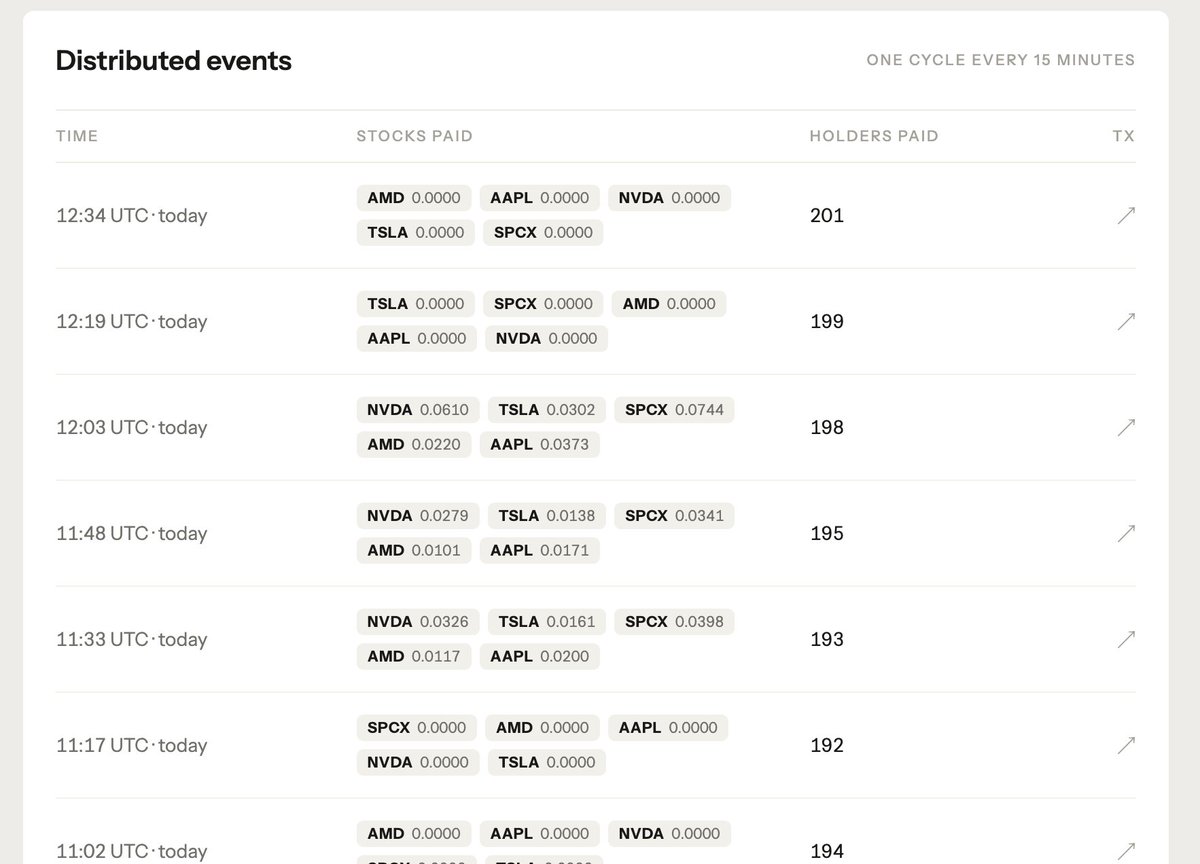Click holders paid value 194
Viewport: 1200px width, 864px height.
(827, 851)
